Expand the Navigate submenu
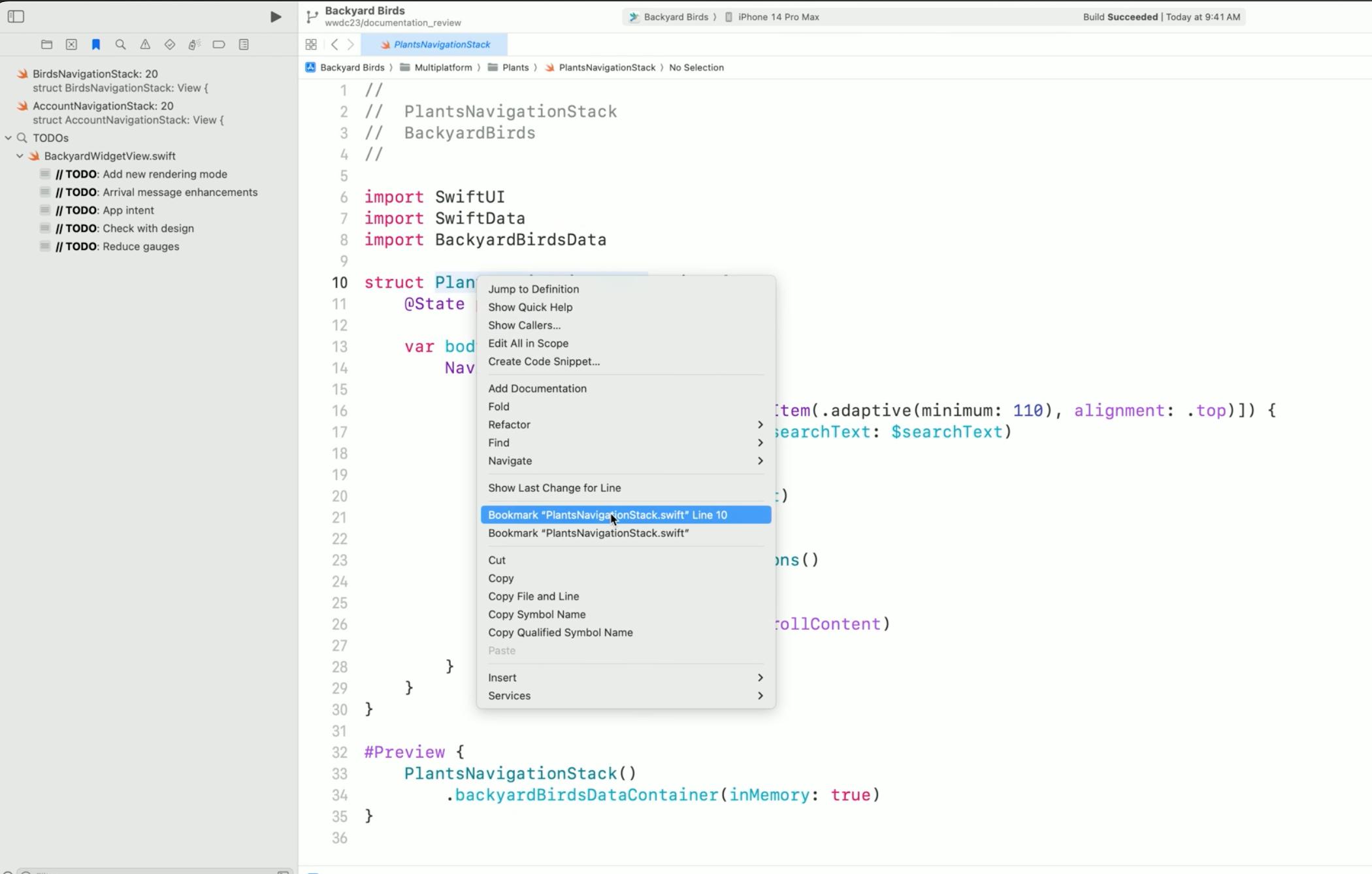 (x=510, y=461)
